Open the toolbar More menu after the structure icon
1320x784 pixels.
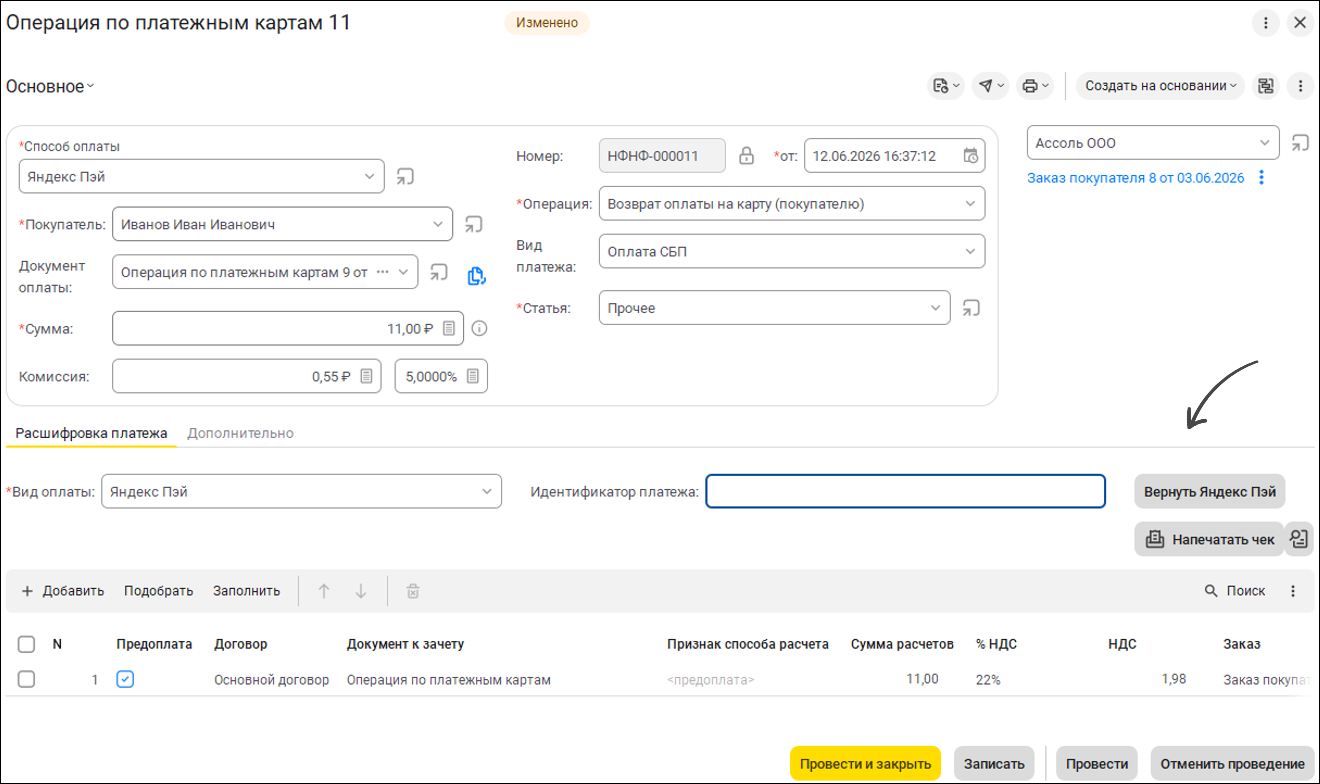tap(1300, 86)
